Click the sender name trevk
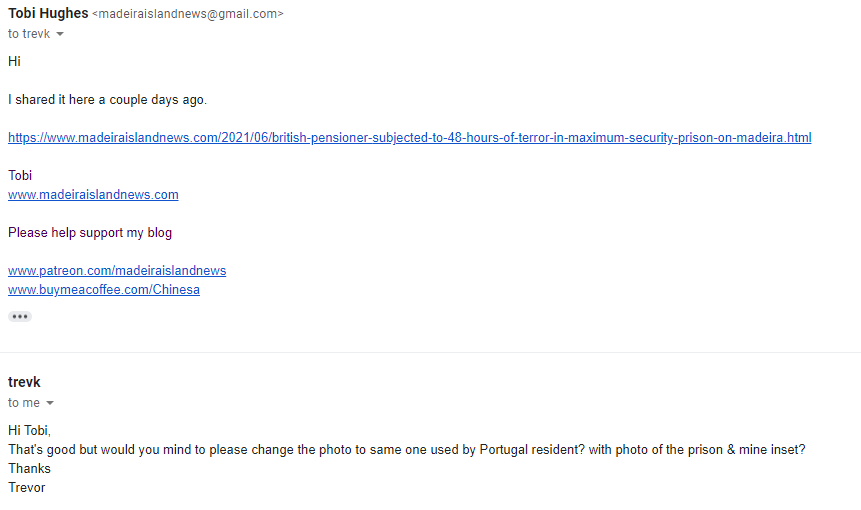Screen dimensions: 861x510 (x=24, y=382)
